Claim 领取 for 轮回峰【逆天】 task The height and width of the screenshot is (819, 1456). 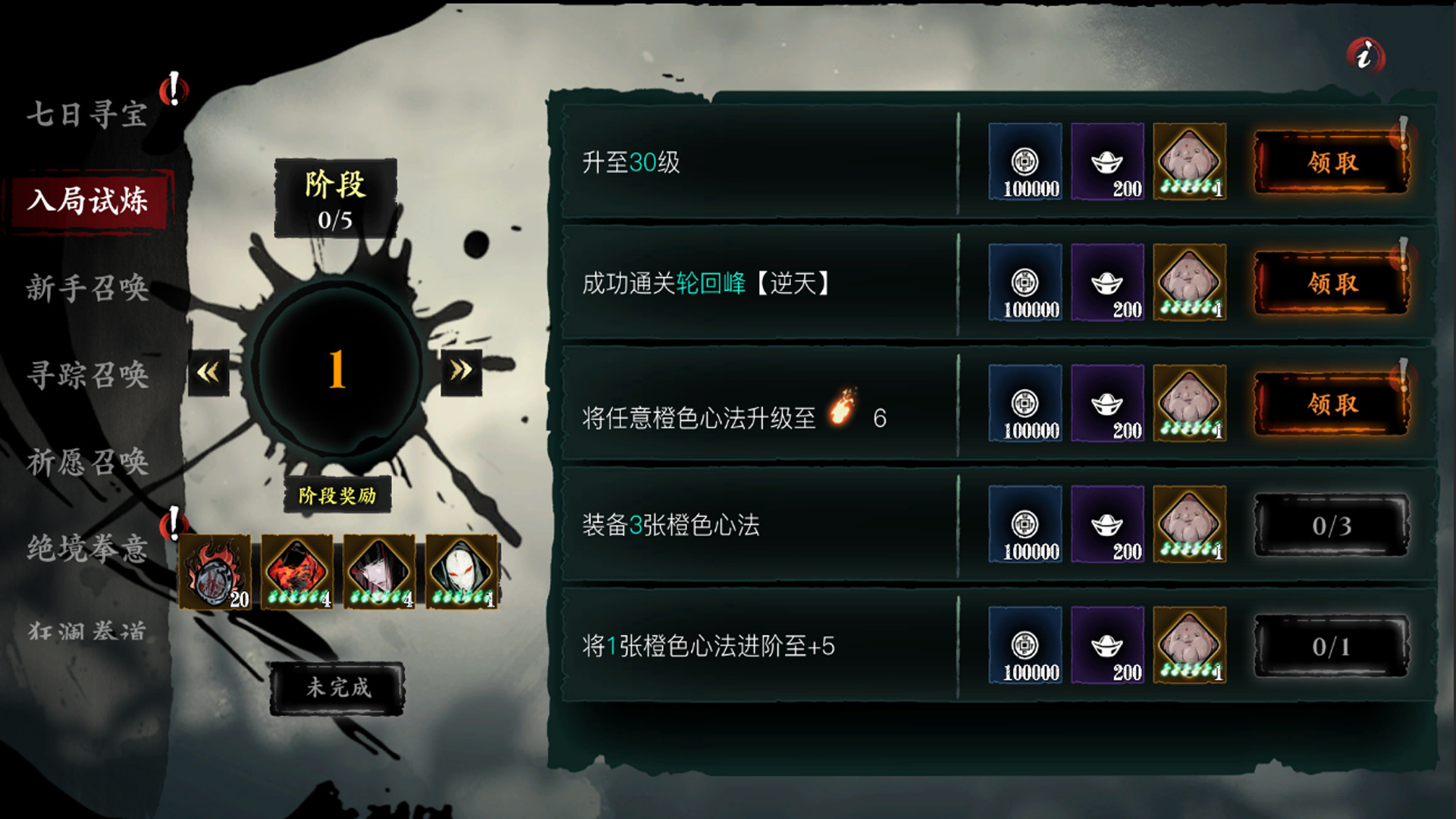(1332, 283)
